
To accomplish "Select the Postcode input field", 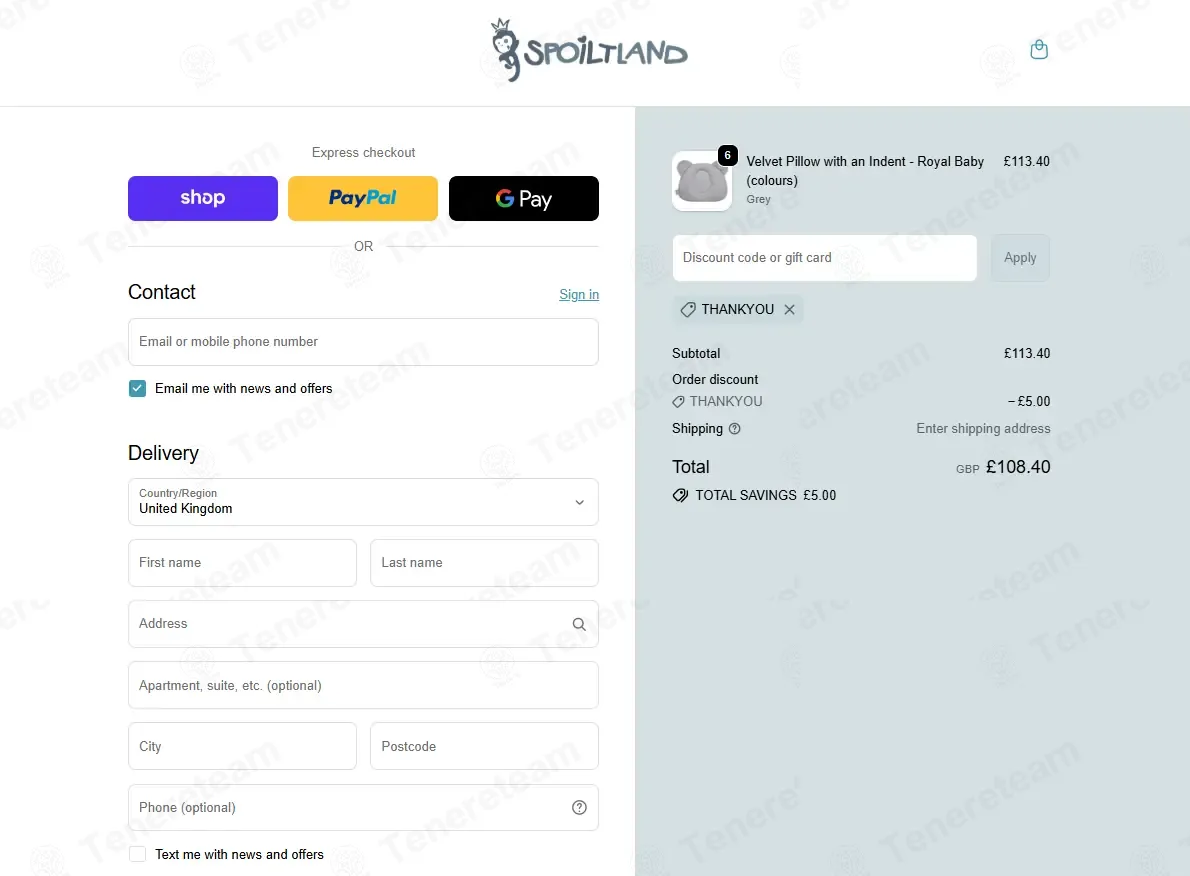I will (x=484, y=746).
